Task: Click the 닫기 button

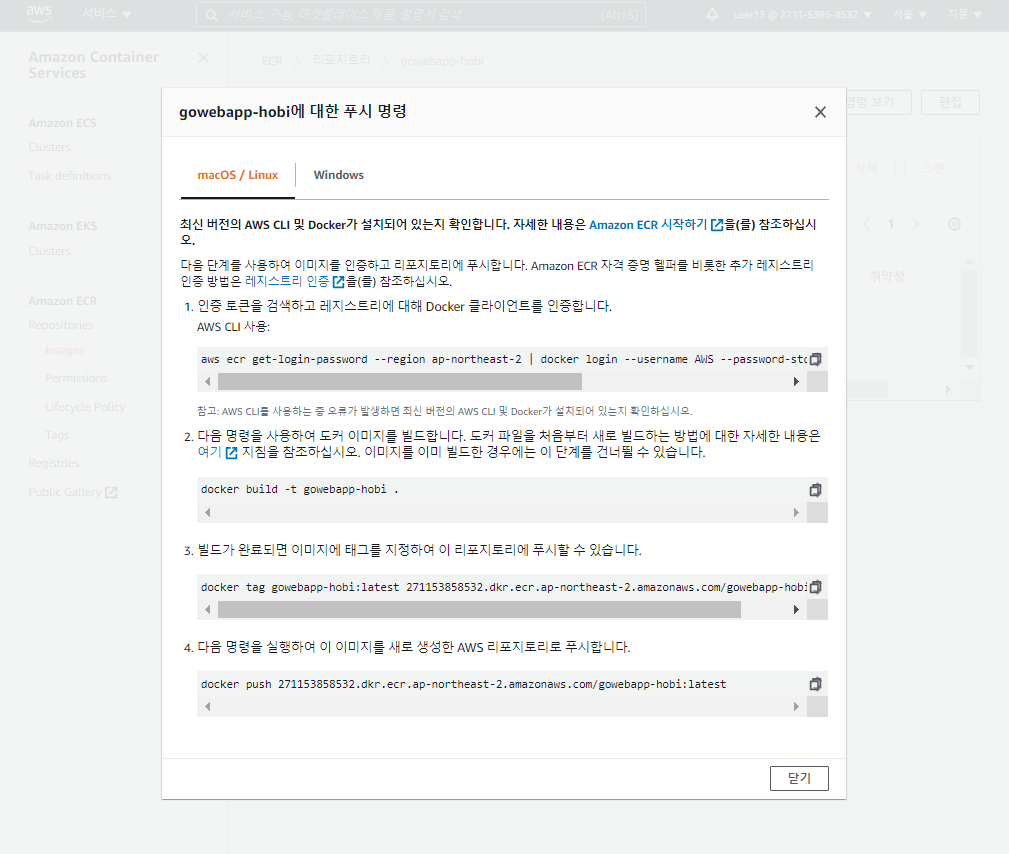Action: [x=799, y=778]
